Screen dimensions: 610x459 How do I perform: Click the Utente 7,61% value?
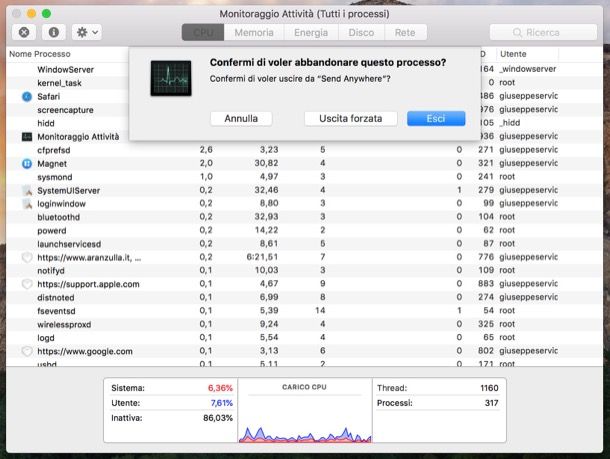point(221,403)
